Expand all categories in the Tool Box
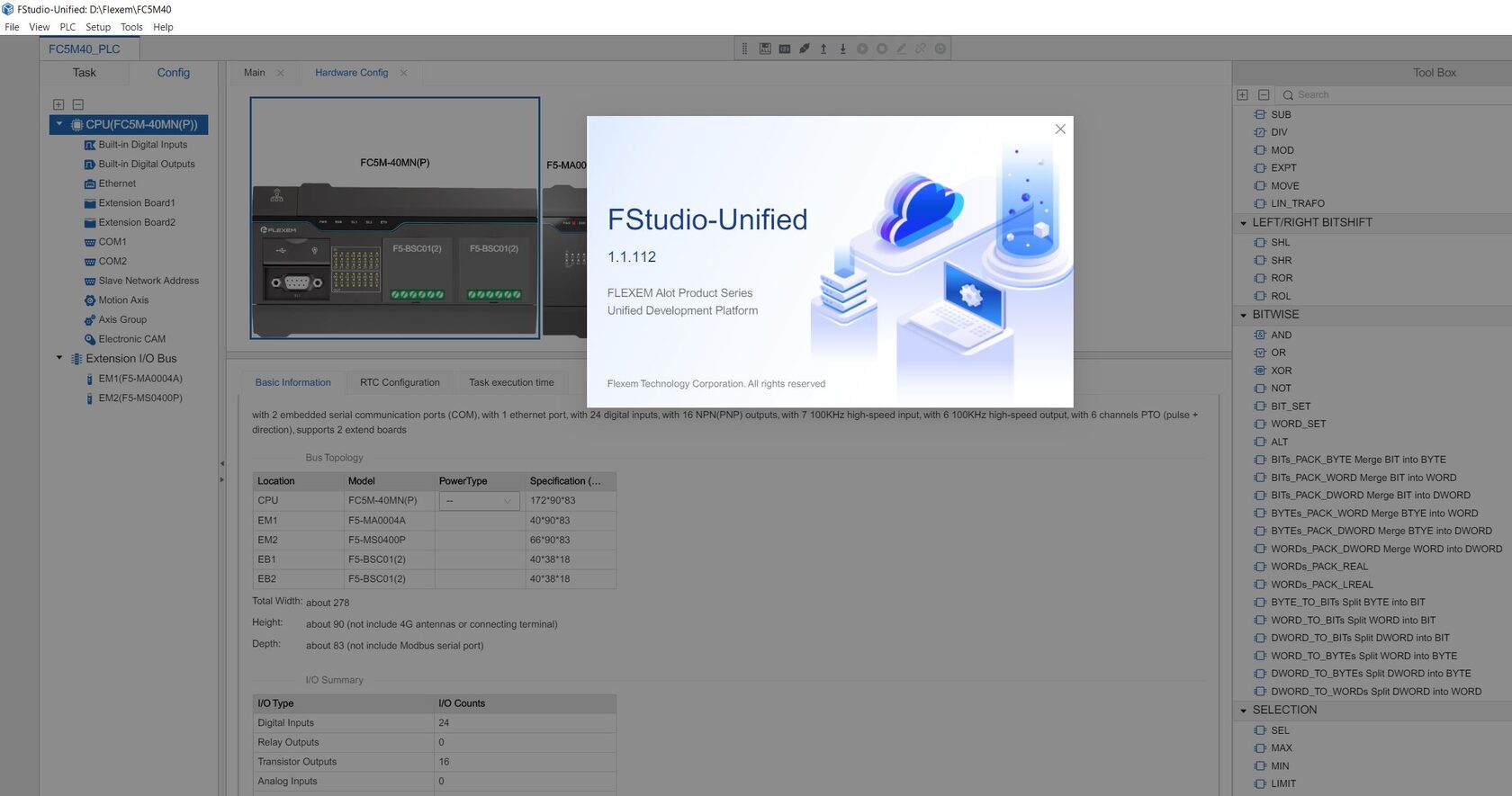Screen dimensions: 1512x796 [x=1243, y=94]
